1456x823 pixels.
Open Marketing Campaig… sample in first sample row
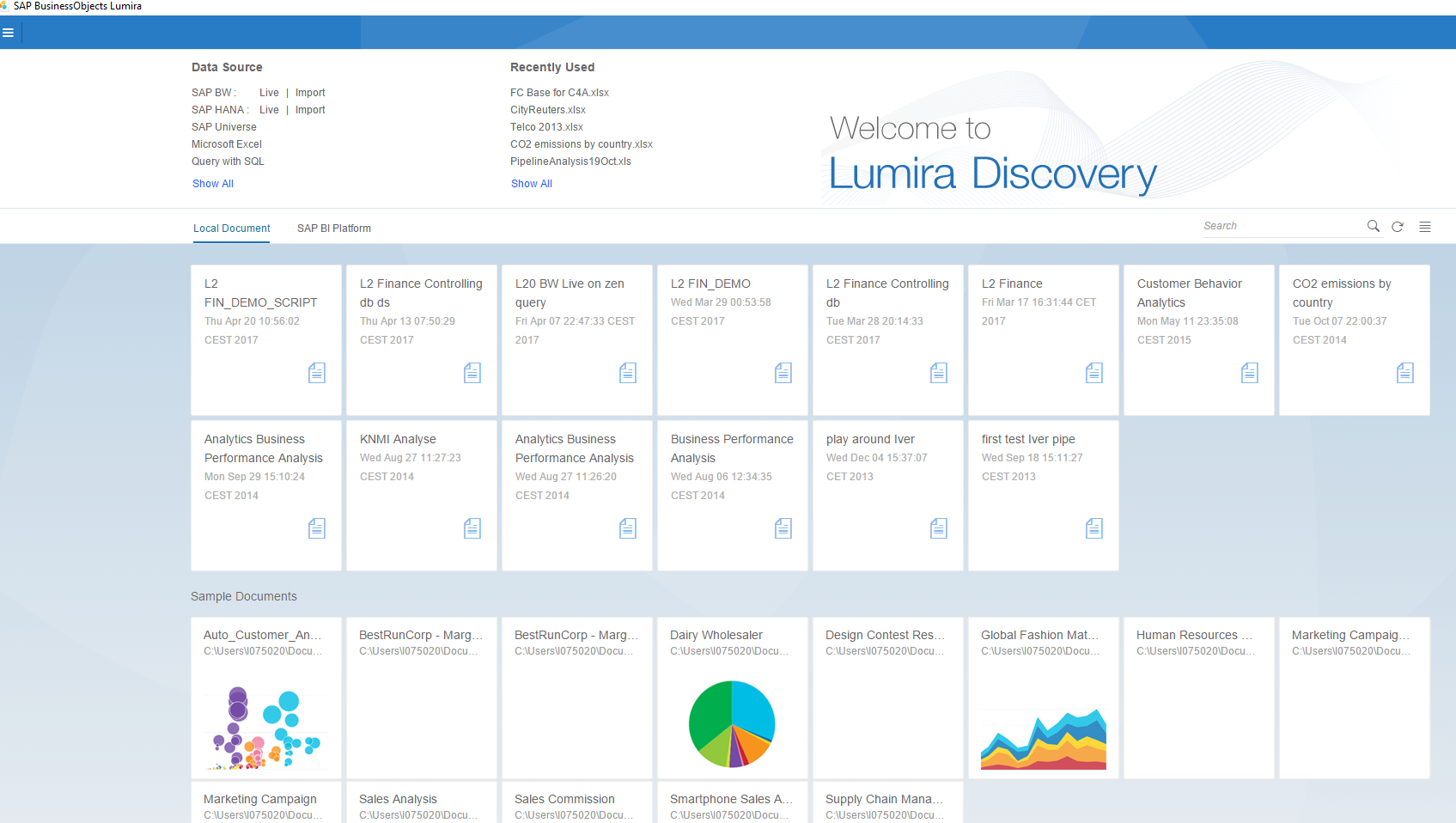point(1355,698)
